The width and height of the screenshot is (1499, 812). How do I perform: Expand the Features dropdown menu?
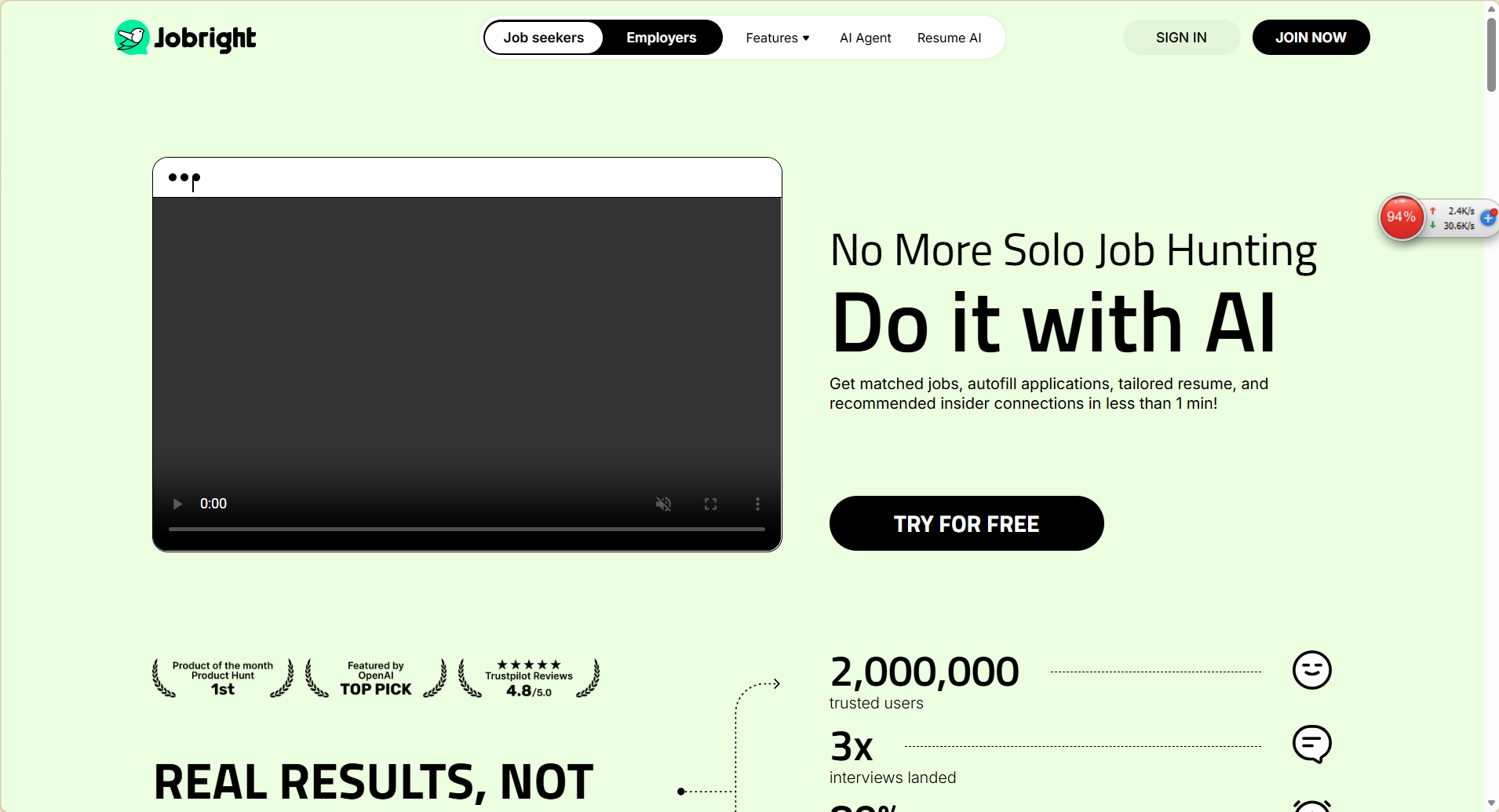pyautogui.click(x=778, y=38)
